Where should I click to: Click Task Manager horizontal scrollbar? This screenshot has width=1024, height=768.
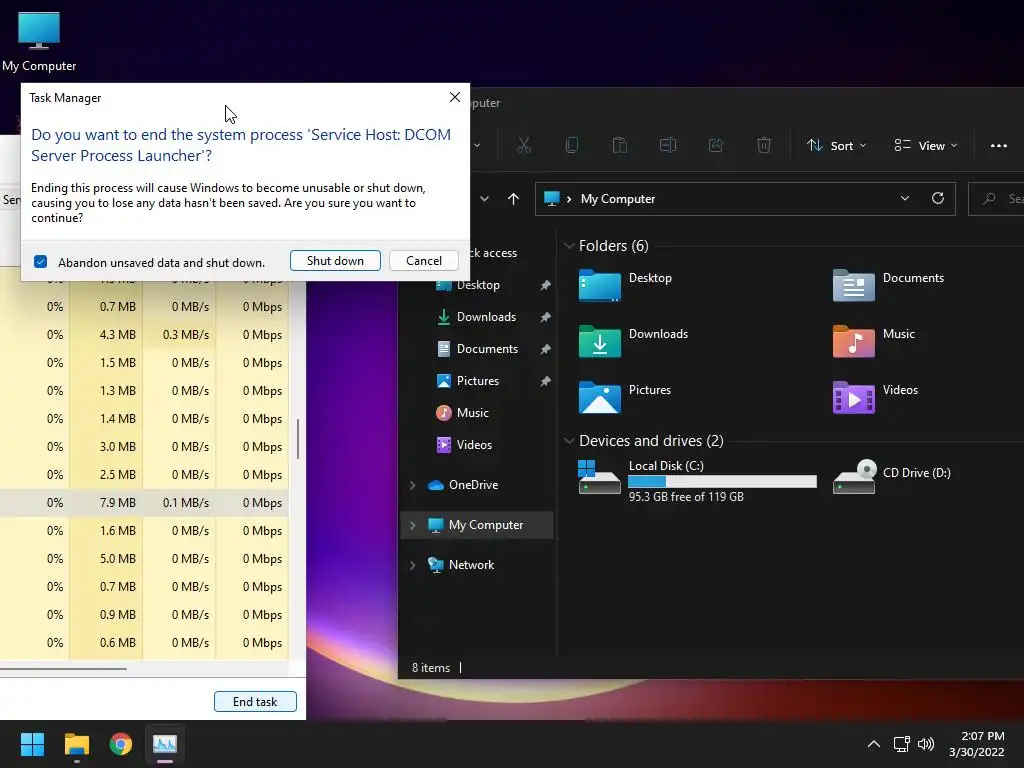click(x=63, y=669)
